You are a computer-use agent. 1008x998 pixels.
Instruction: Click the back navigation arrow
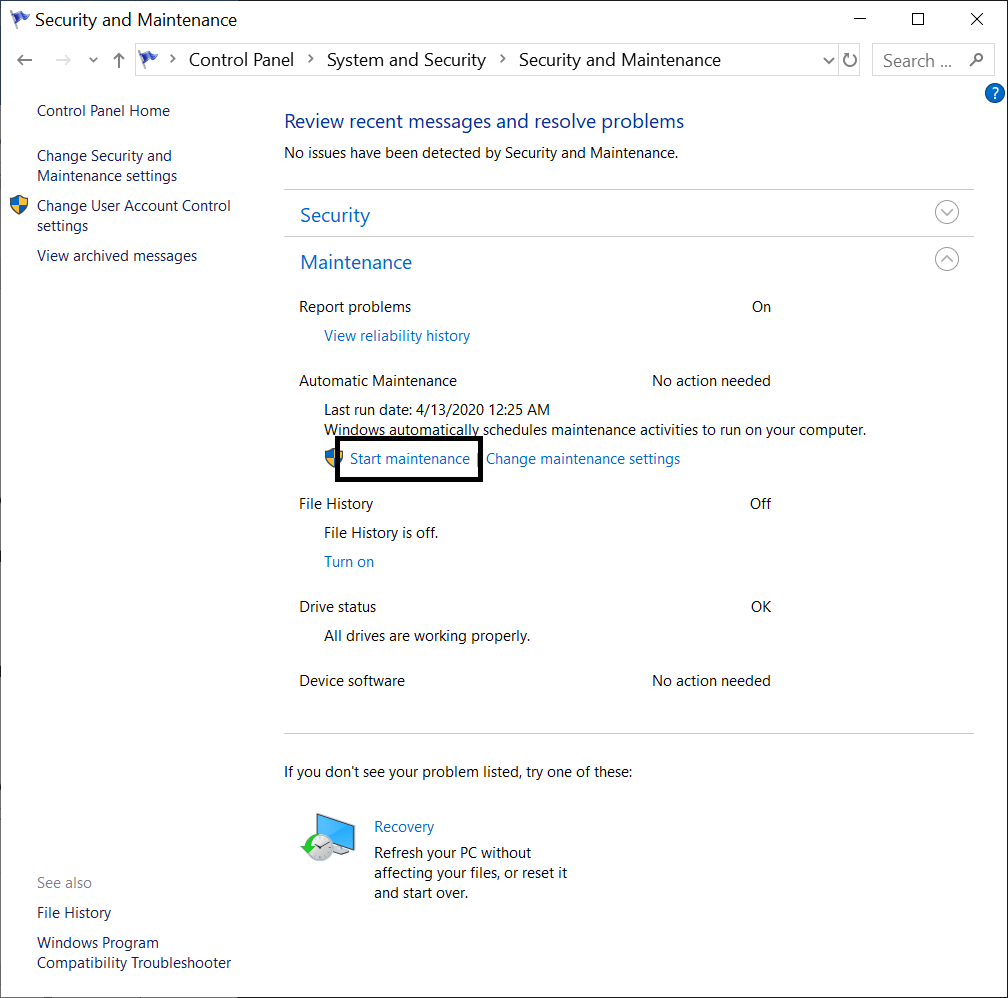(x=24, y=60)
